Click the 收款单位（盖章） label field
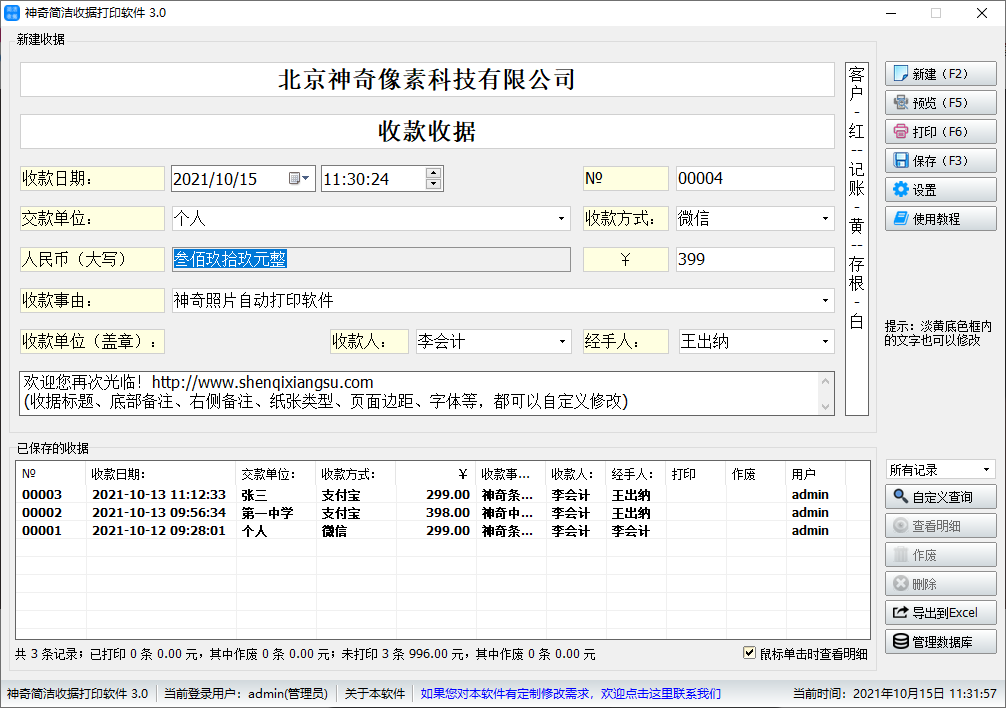1006x708 pixels. (x=92, y=341)
